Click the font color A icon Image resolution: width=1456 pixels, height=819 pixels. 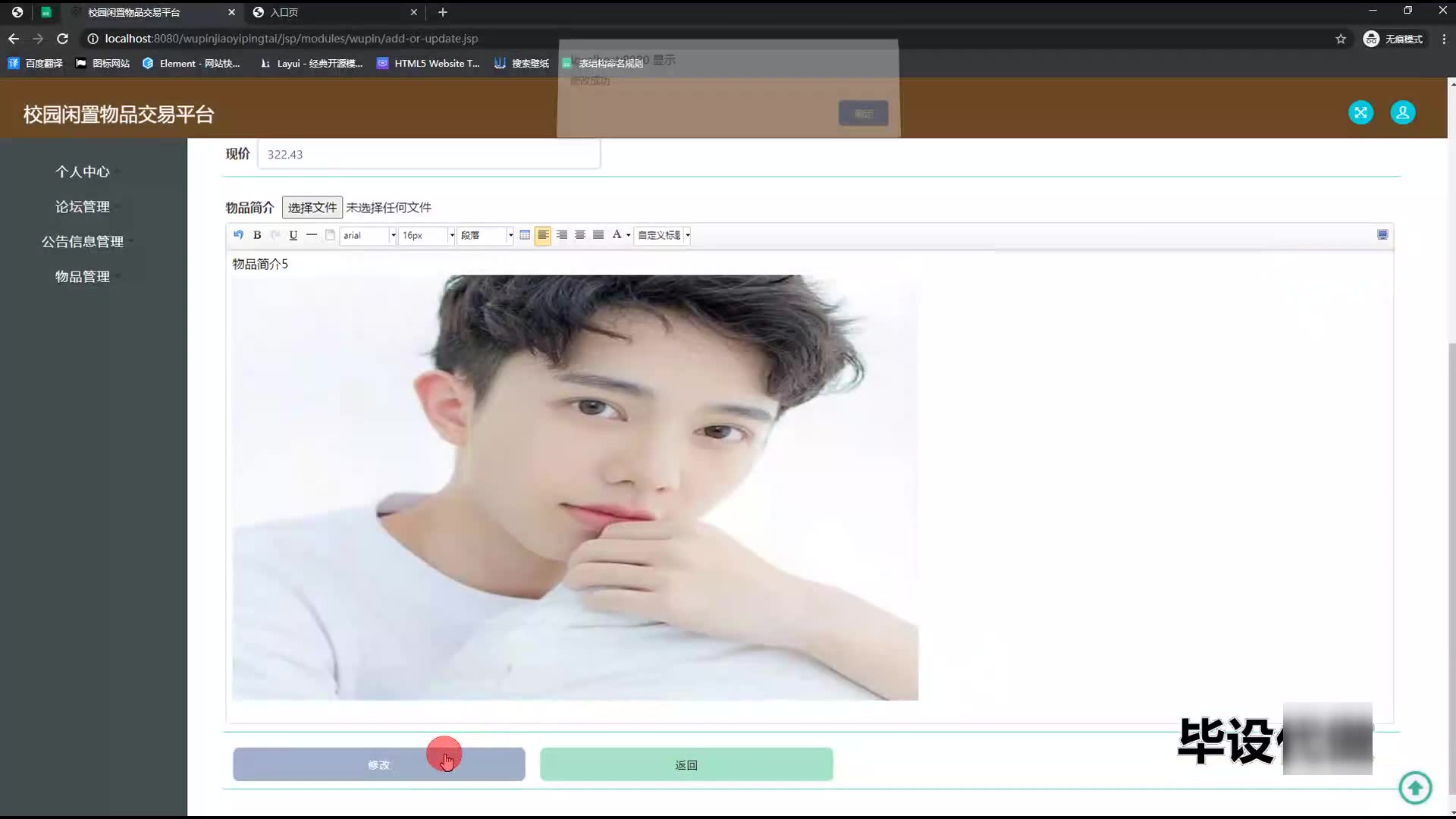pos(617,235)
